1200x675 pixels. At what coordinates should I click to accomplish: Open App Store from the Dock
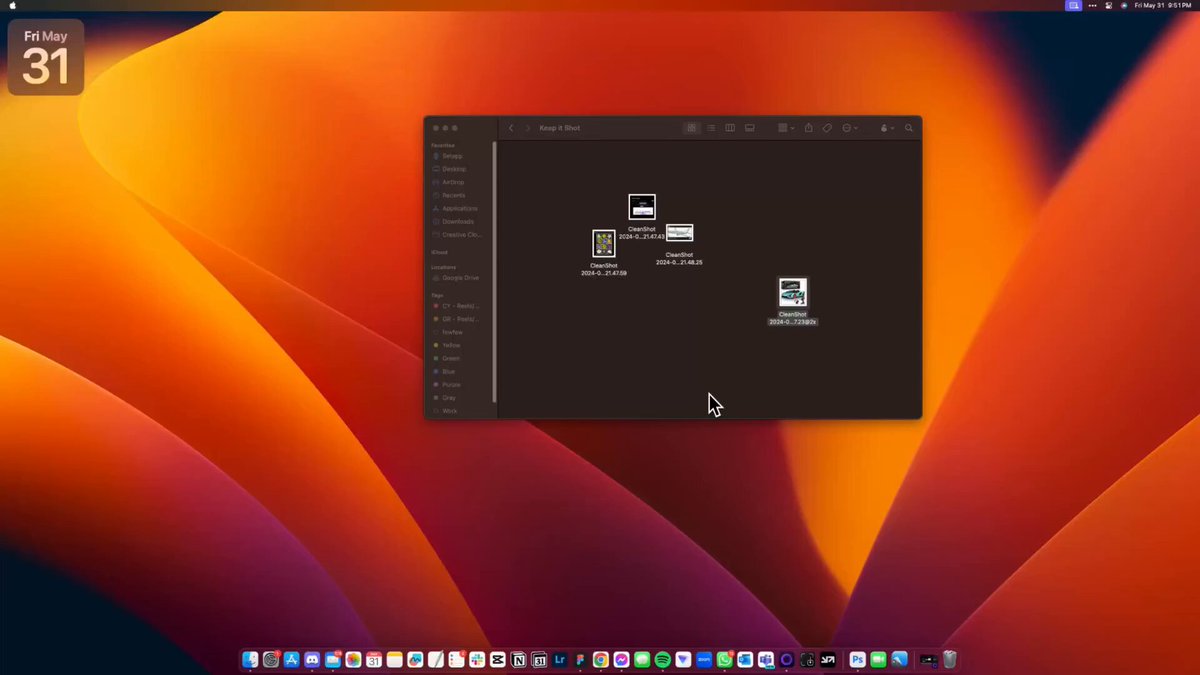(x=292, y=660)
